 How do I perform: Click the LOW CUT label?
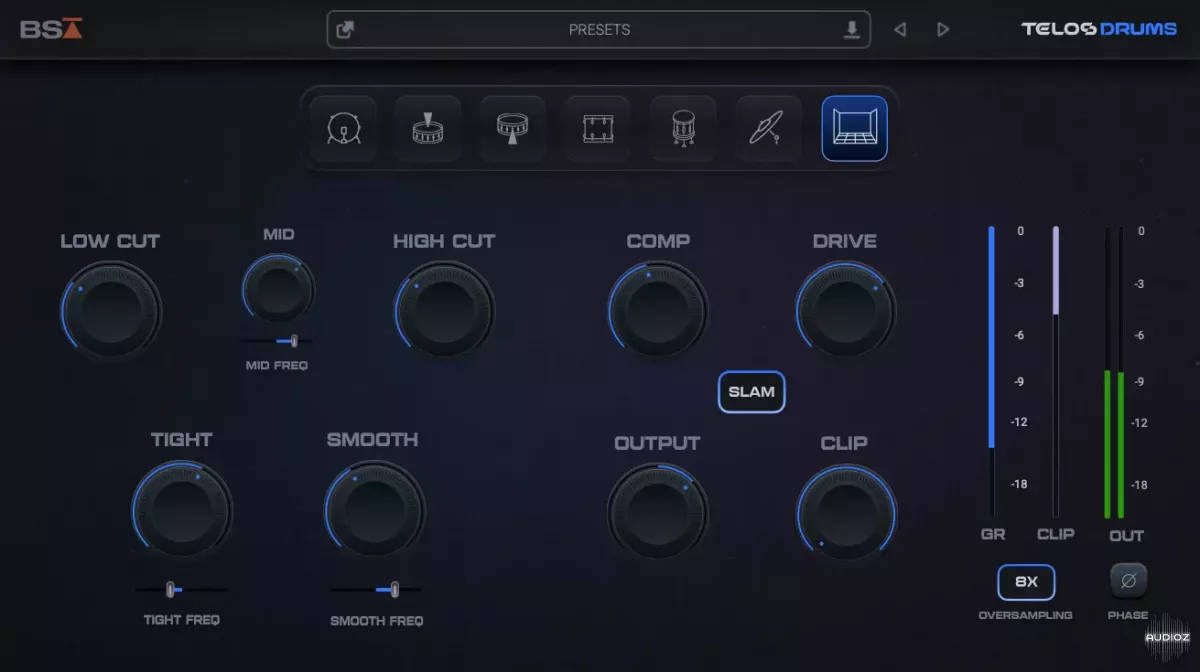(110, 241)
